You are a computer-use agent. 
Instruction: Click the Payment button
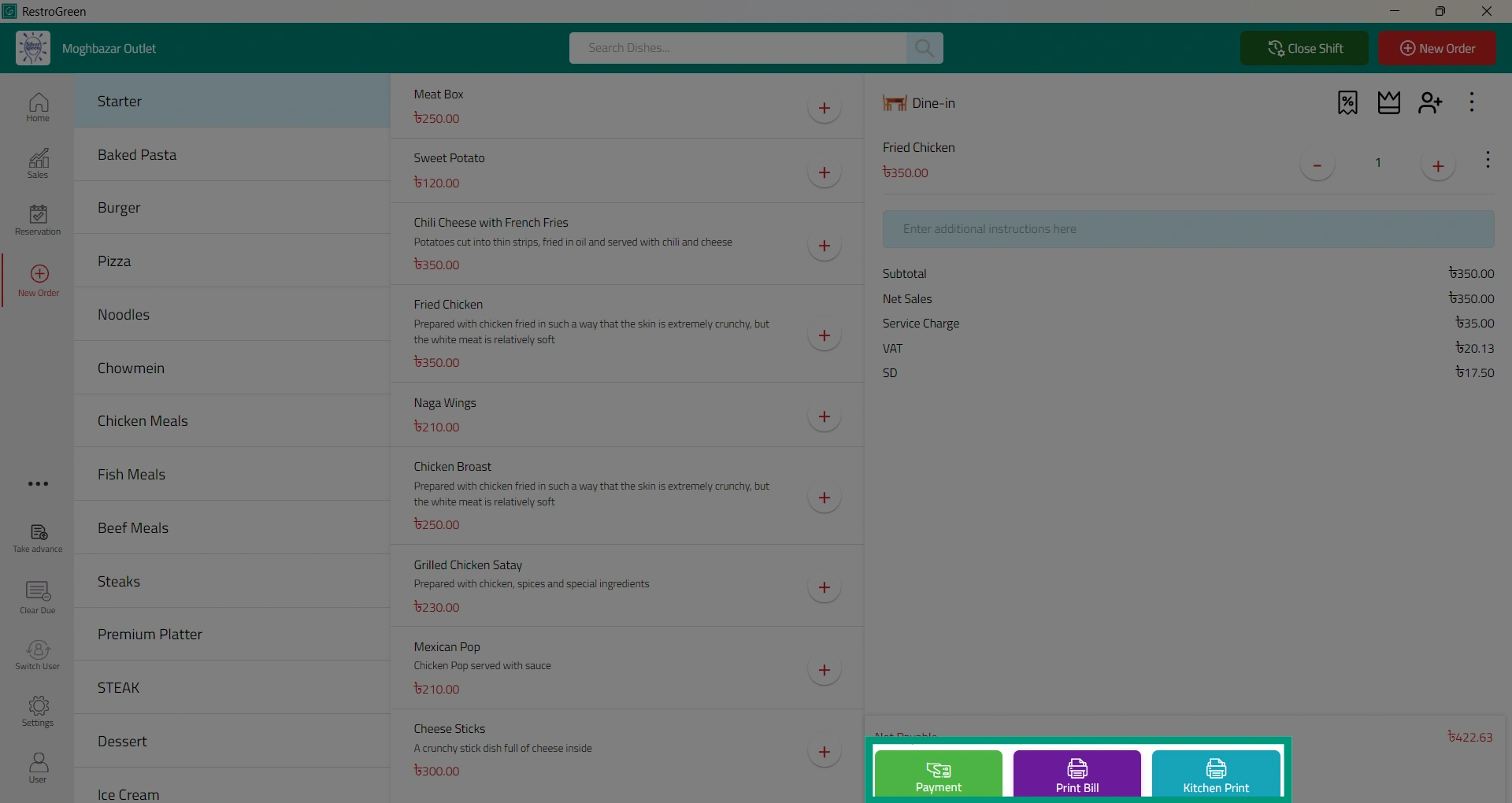coord(938,775)
